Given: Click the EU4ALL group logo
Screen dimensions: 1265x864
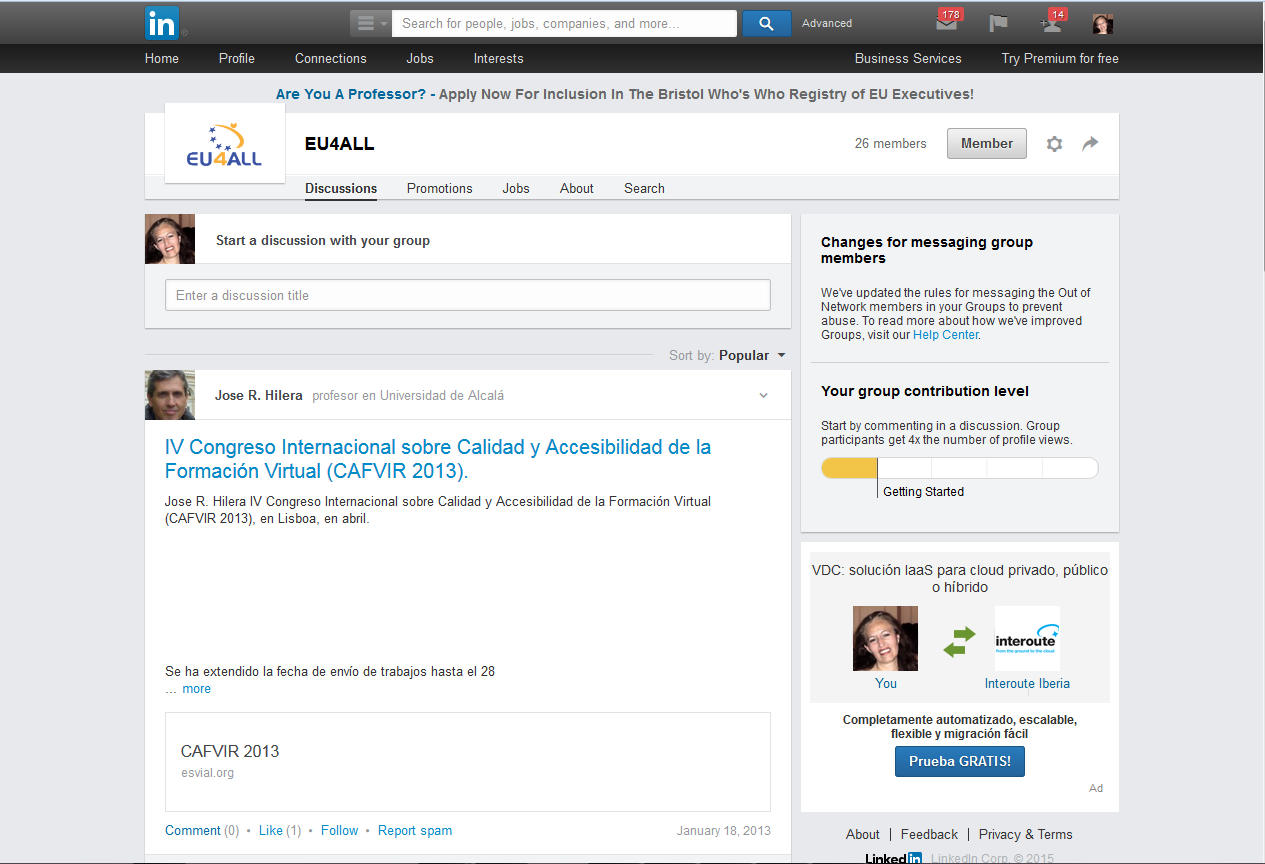Looking at the screenshot, I should [224, 143].
